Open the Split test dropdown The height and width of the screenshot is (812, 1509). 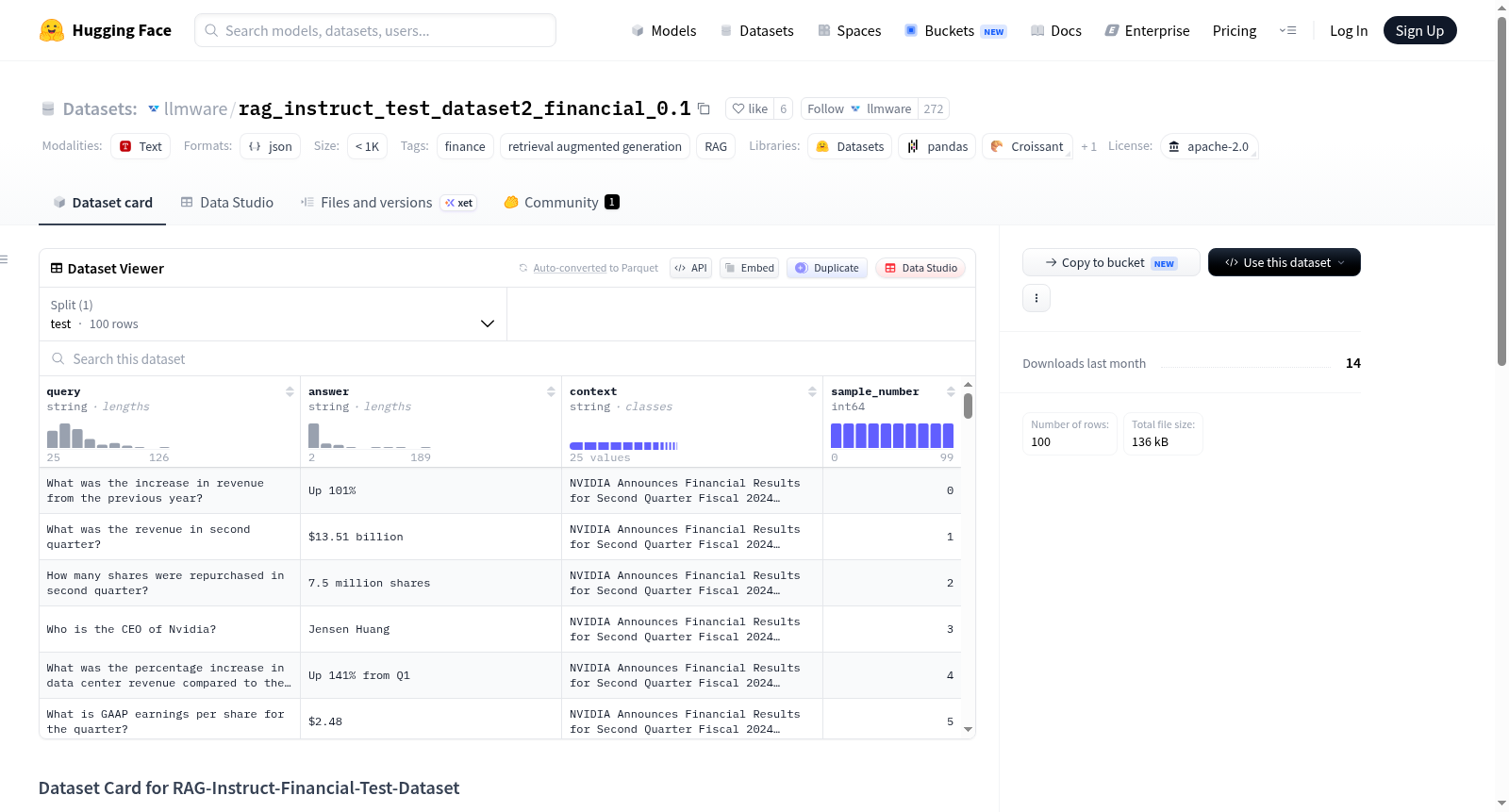click(273, 314)
